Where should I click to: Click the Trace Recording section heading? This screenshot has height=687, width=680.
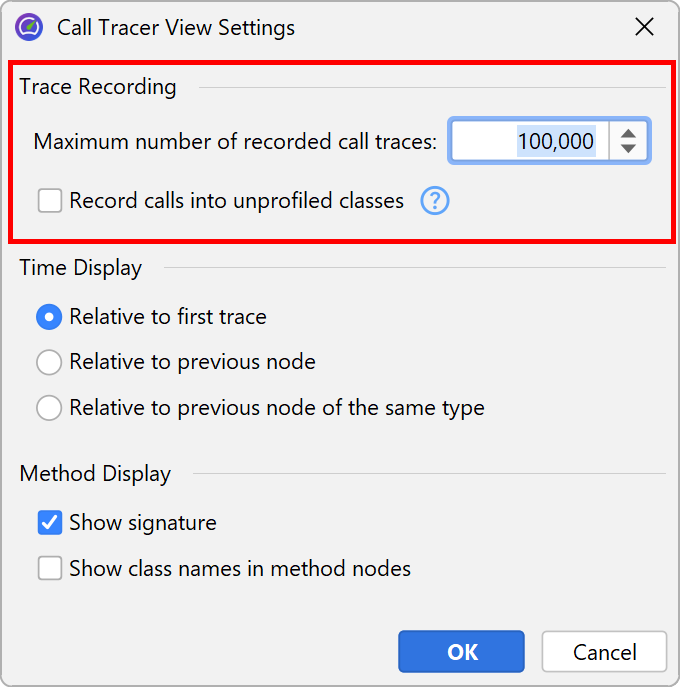(98, 87)
